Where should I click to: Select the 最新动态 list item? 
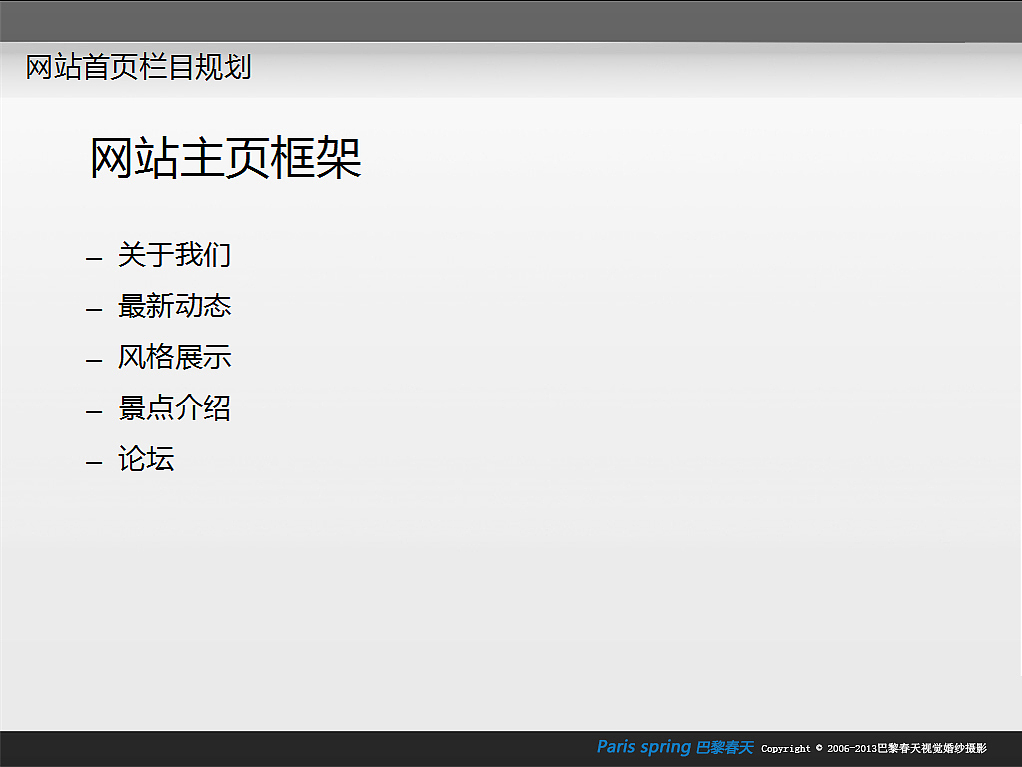[174, 307]
